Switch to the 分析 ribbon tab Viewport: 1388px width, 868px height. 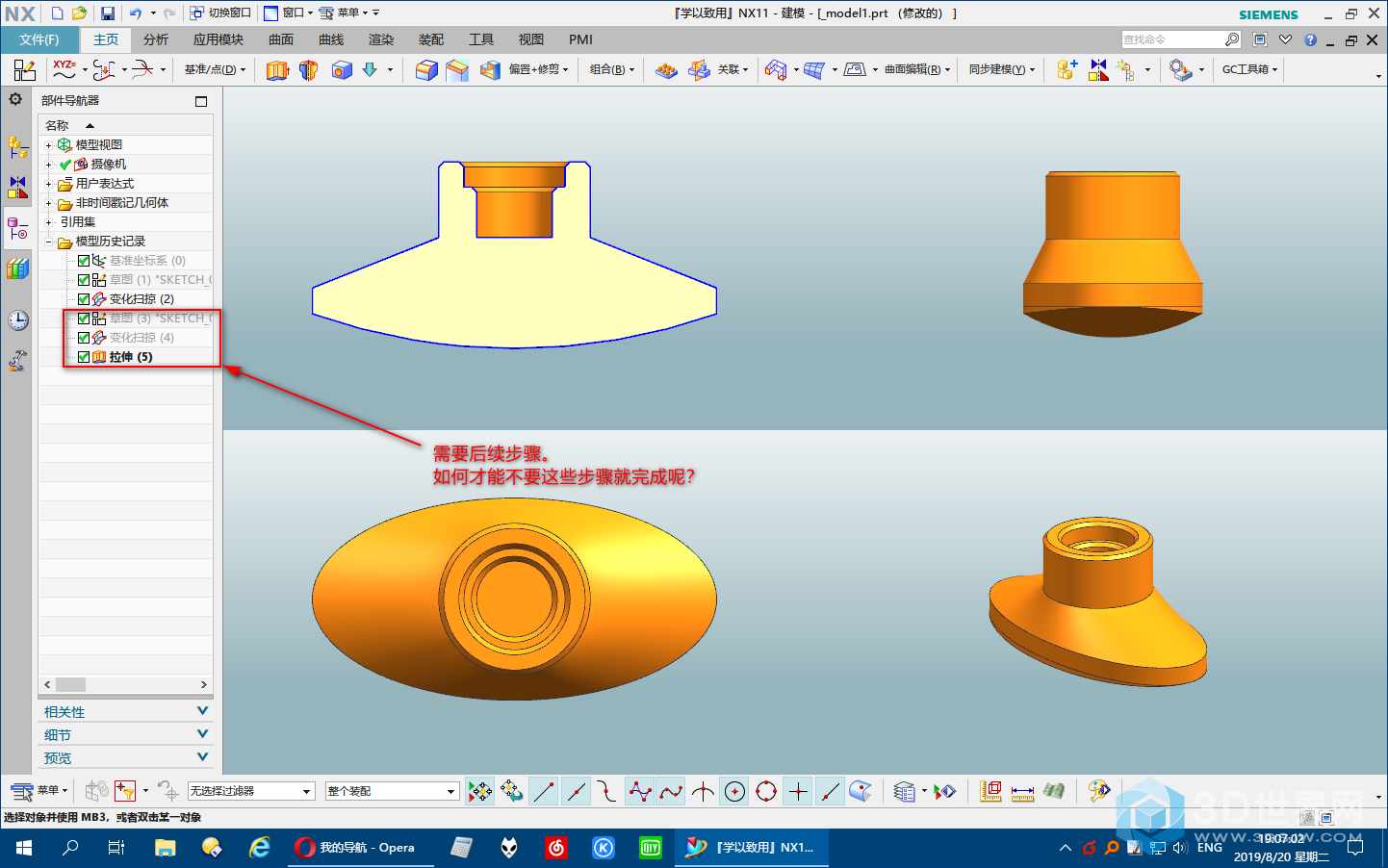coord(156,39)
